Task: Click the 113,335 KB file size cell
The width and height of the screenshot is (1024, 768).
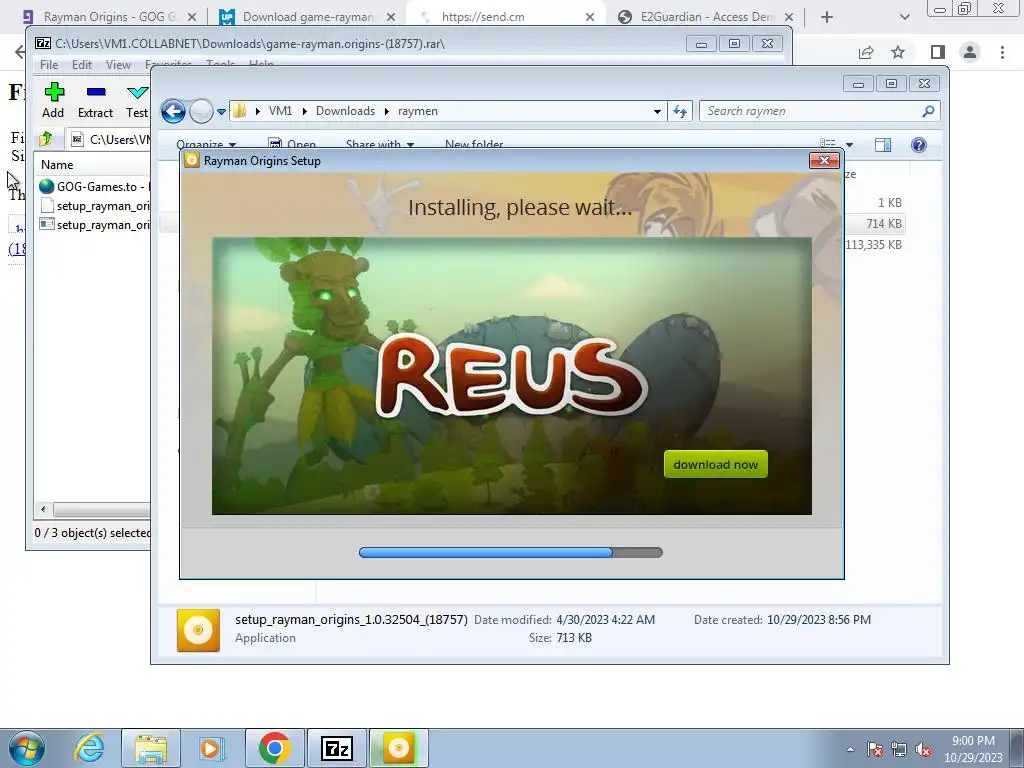Action: [873, 245]
